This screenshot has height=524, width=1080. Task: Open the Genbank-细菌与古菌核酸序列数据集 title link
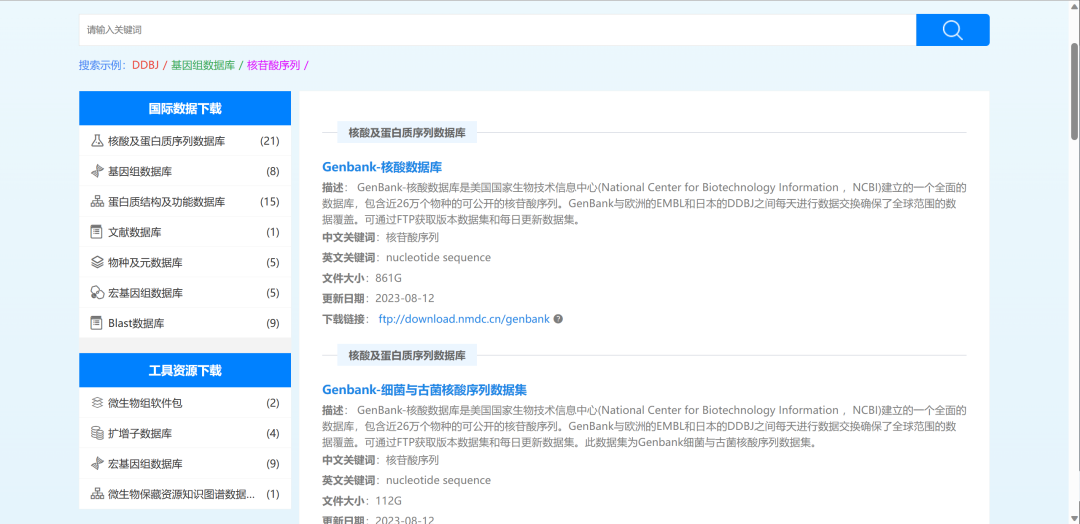(424, 390)
